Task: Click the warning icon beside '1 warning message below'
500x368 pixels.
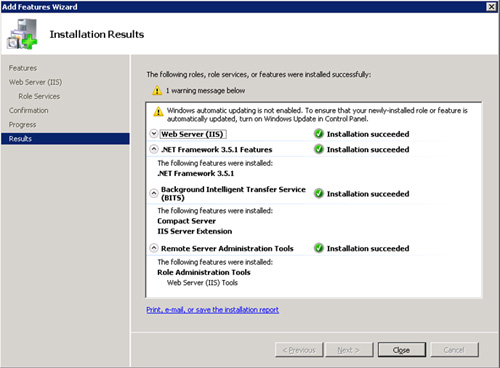Action: tap(157, 90)
